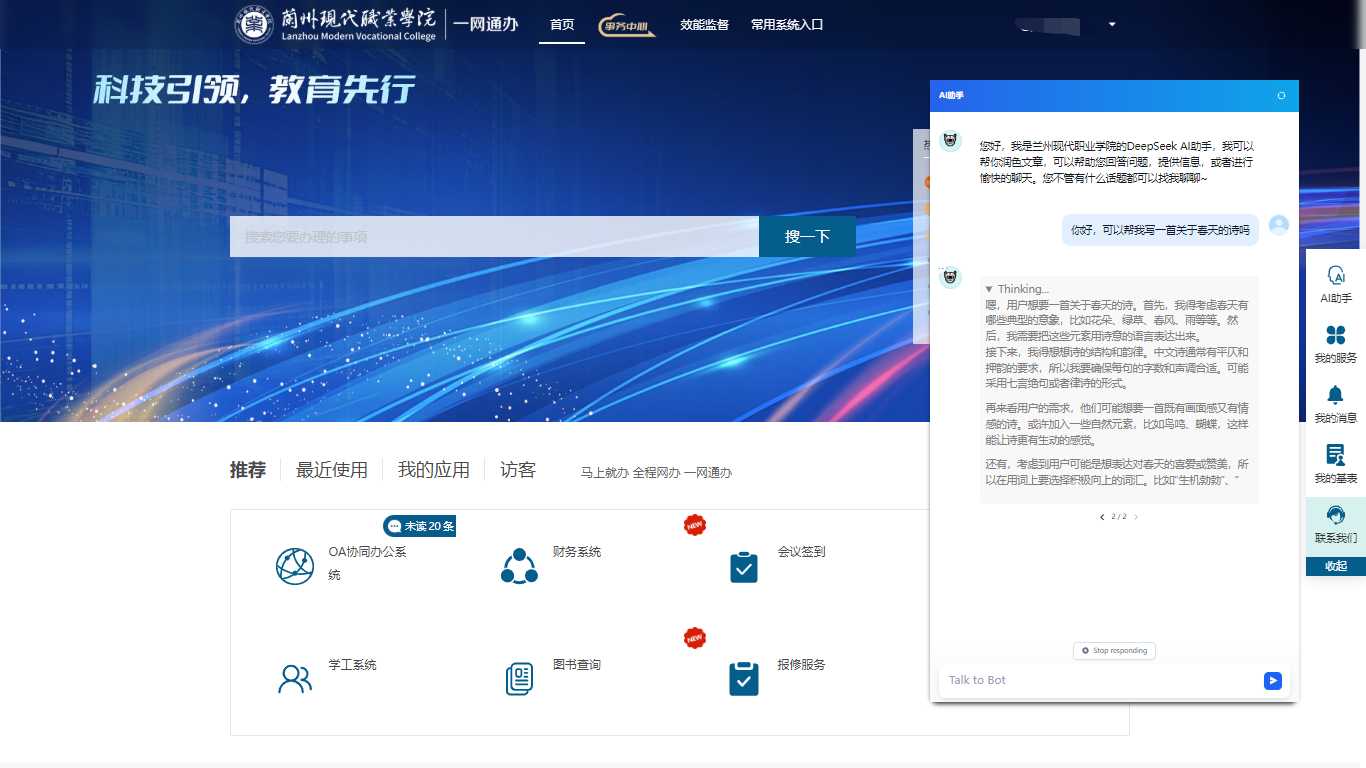Click the 图书查询 document icon
Screen dimensions: 1366x768
point(519,679)
